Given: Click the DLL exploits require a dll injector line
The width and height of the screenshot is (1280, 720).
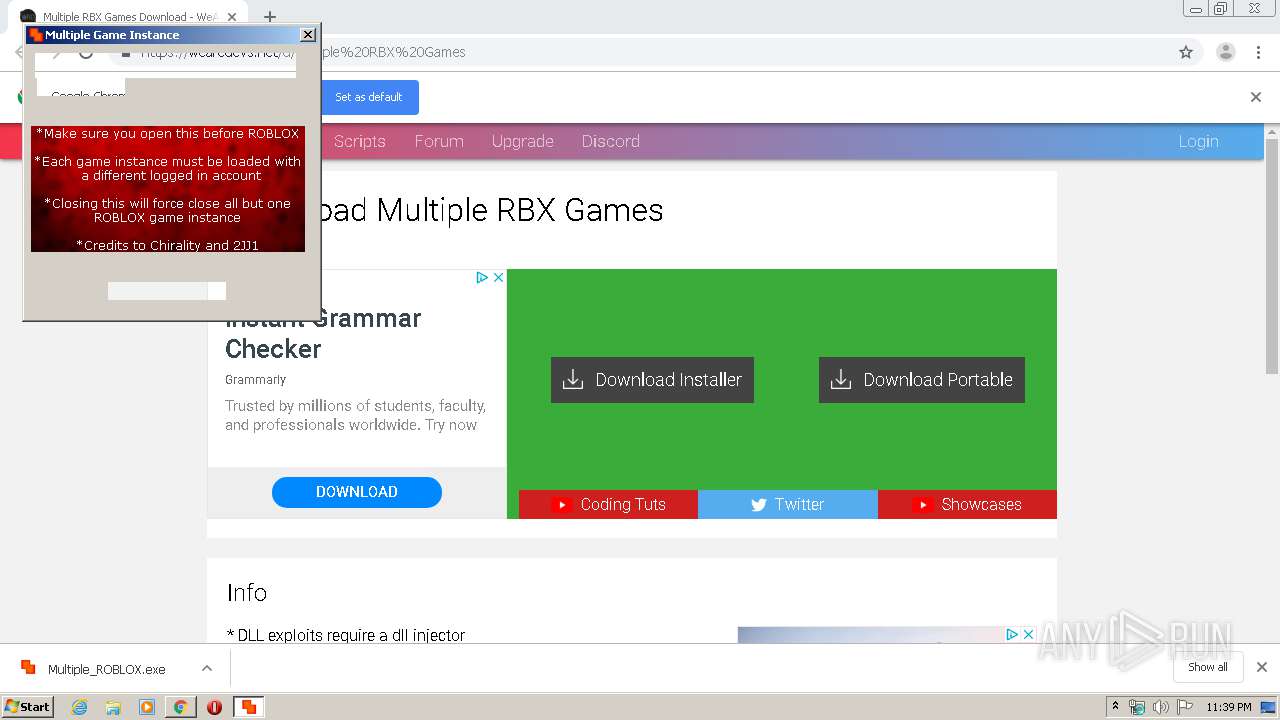Looking at the screenshot, I should (346, 635).
